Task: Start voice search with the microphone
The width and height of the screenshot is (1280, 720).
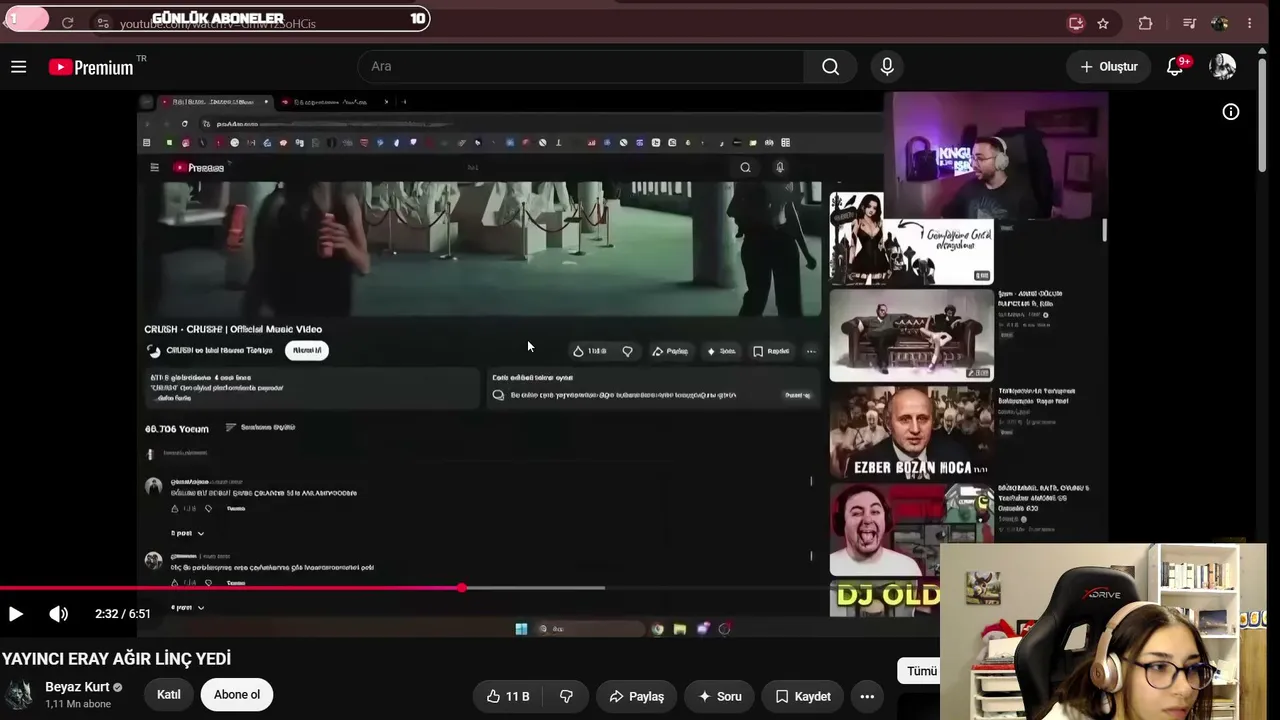Action: [887, 66]
